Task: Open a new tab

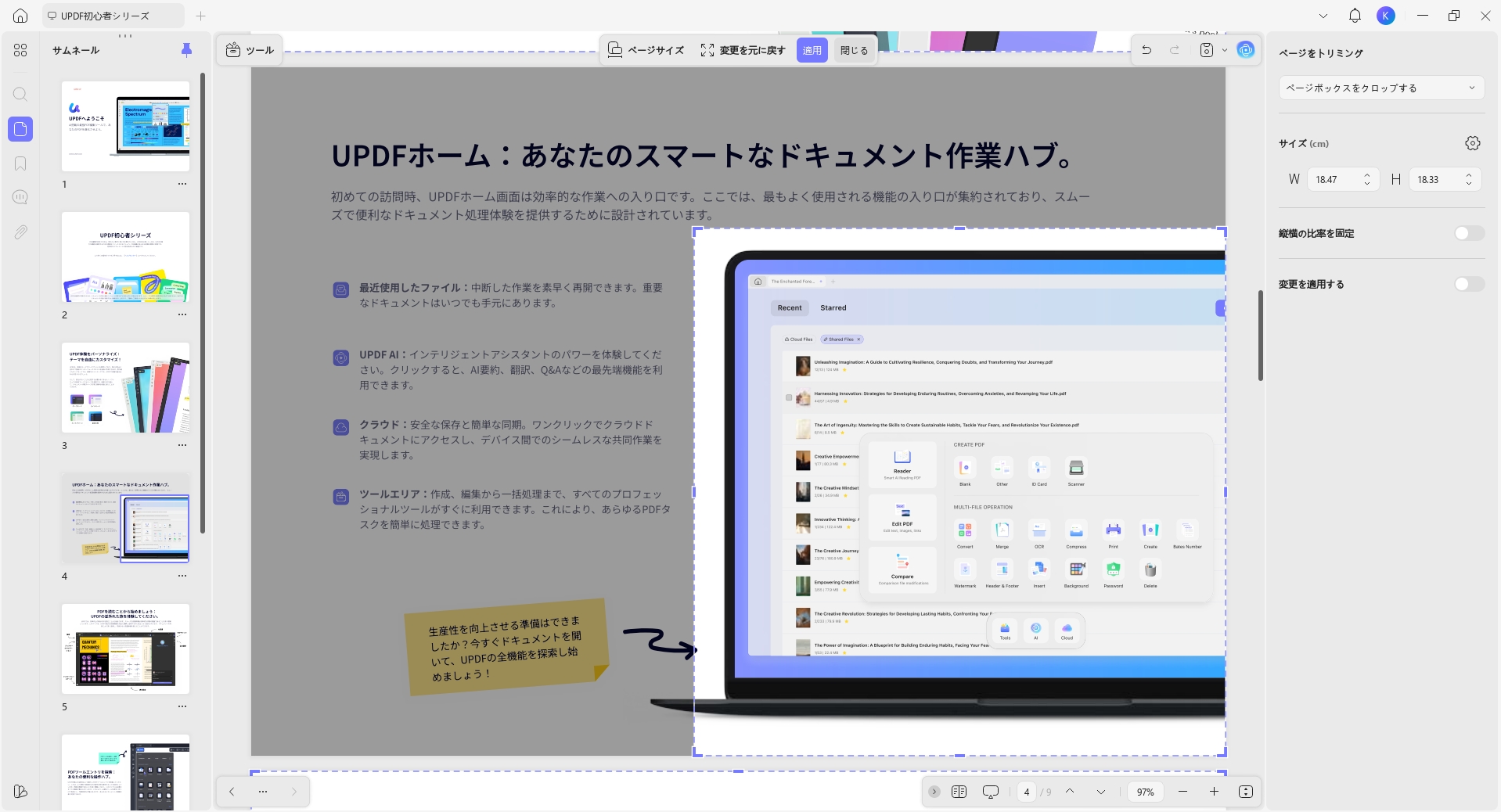Action: pos(201,16)
